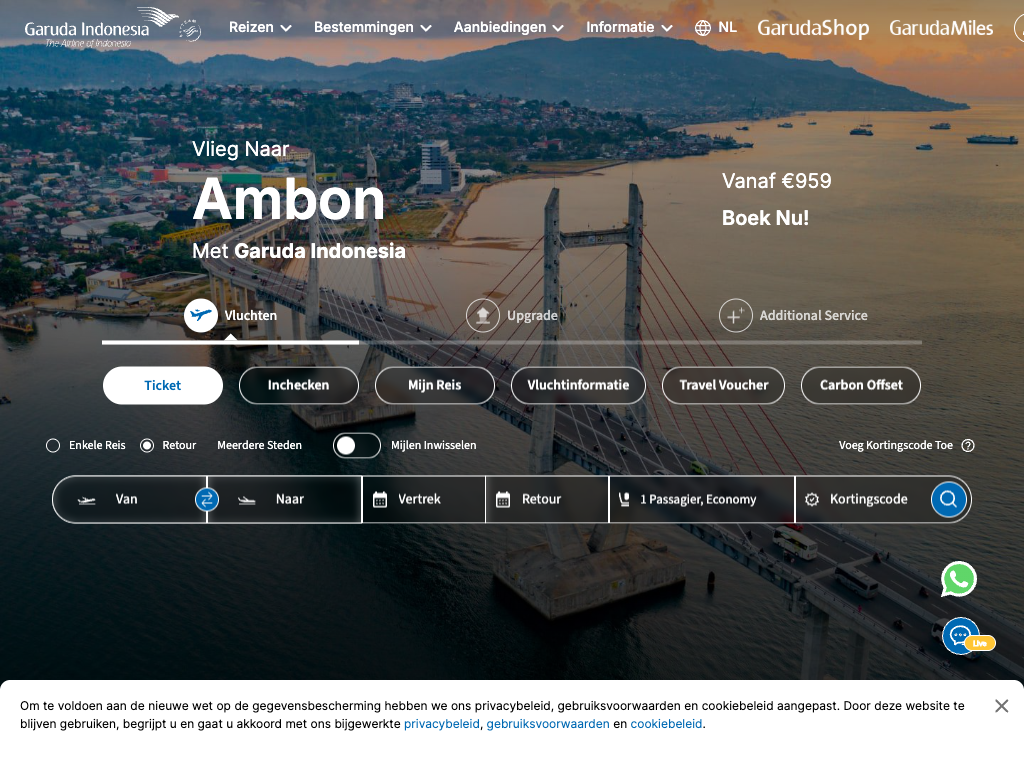
Task: Open the privacybeleid link
Action: pos(441,724)
